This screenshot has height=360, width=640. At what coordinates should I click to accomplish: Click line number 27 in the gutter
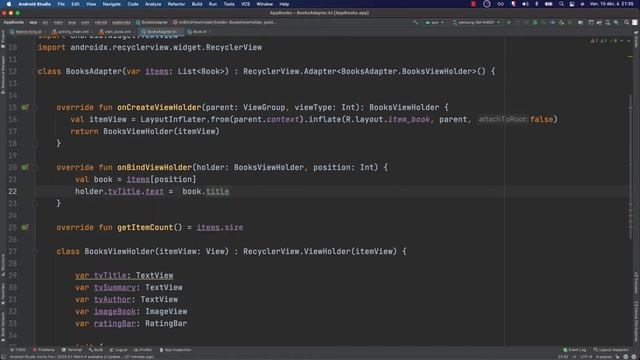[12, 251]
